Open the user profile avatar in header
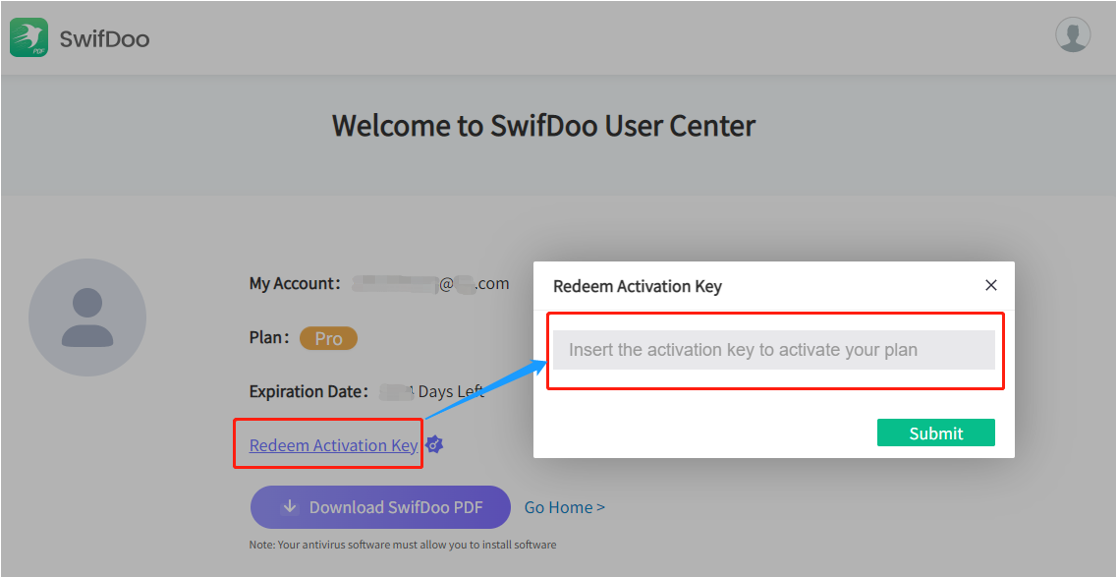The height and width of the screenshot is (577, 1116). [1073, 35]
